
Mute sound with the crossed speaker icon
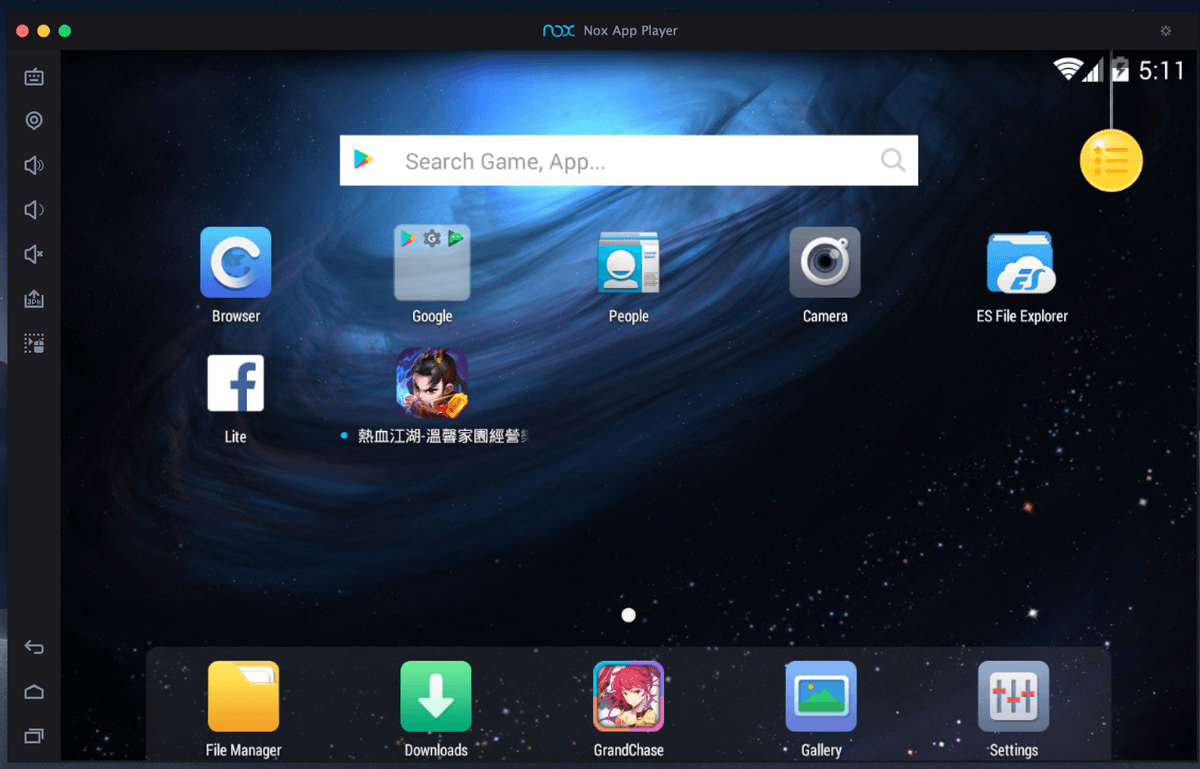pyautogui.click(x=34, y=255)
